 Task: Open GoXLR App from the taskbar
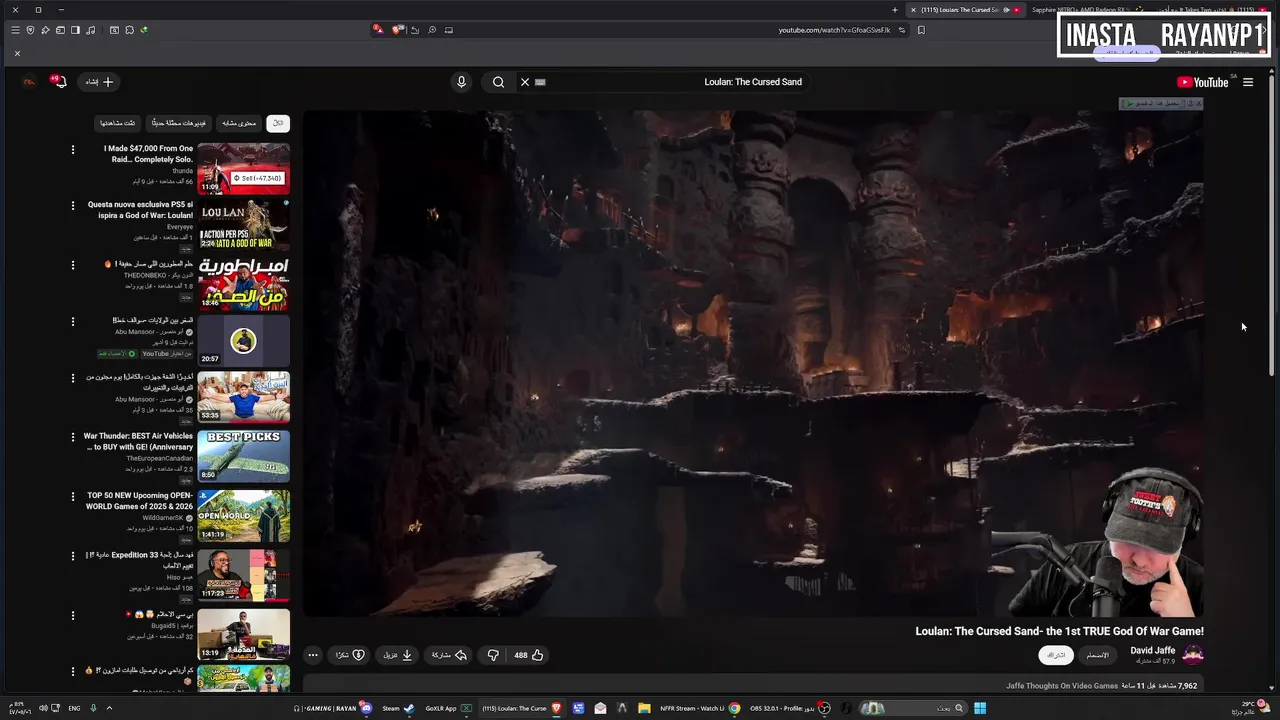click(x=448, y=708)
